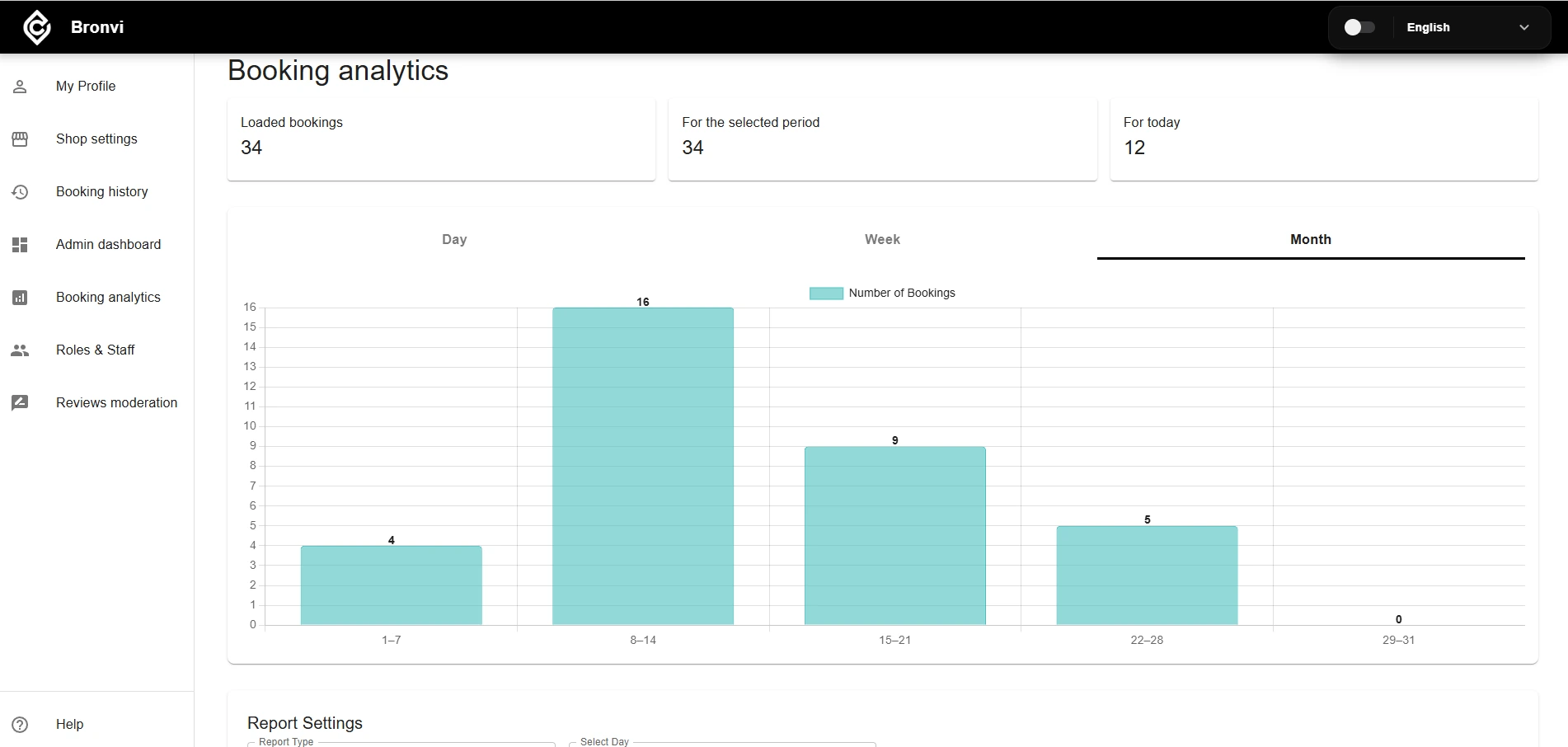Click the 8–14 bar with value 16
This screenshot has height=747, width=1568.
coord(643,466)
